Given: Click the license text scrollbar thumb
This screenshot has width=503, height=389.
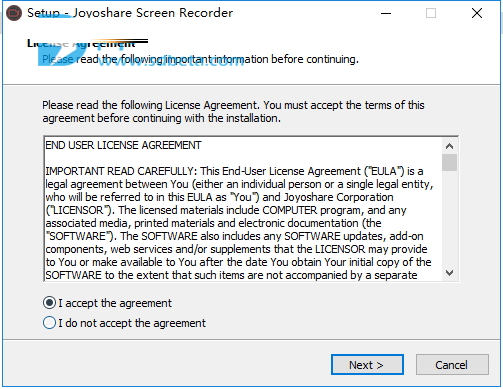Looking at the screenshot, I should [x=449, y=162].
